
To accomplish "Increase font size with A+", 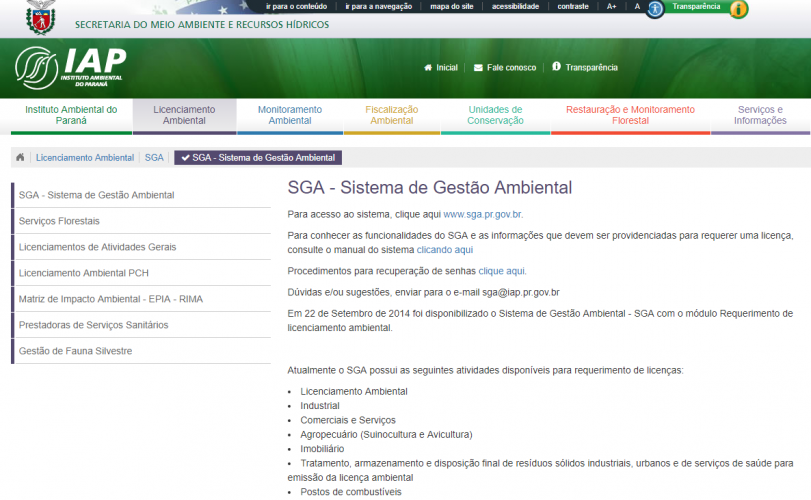I will click(x=611, y=6).
